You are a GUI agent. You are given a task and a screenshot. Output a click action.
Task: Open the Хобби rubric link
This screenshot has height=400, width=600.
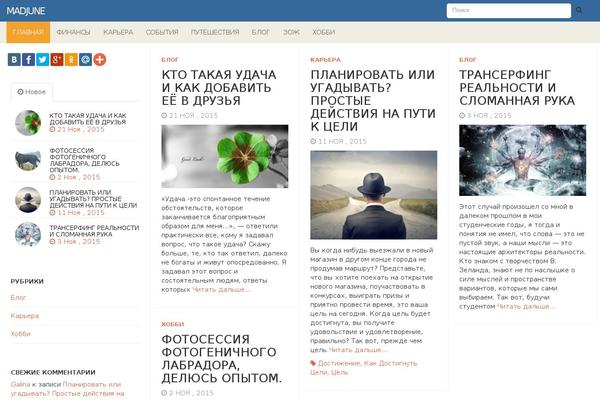point(21,334)
